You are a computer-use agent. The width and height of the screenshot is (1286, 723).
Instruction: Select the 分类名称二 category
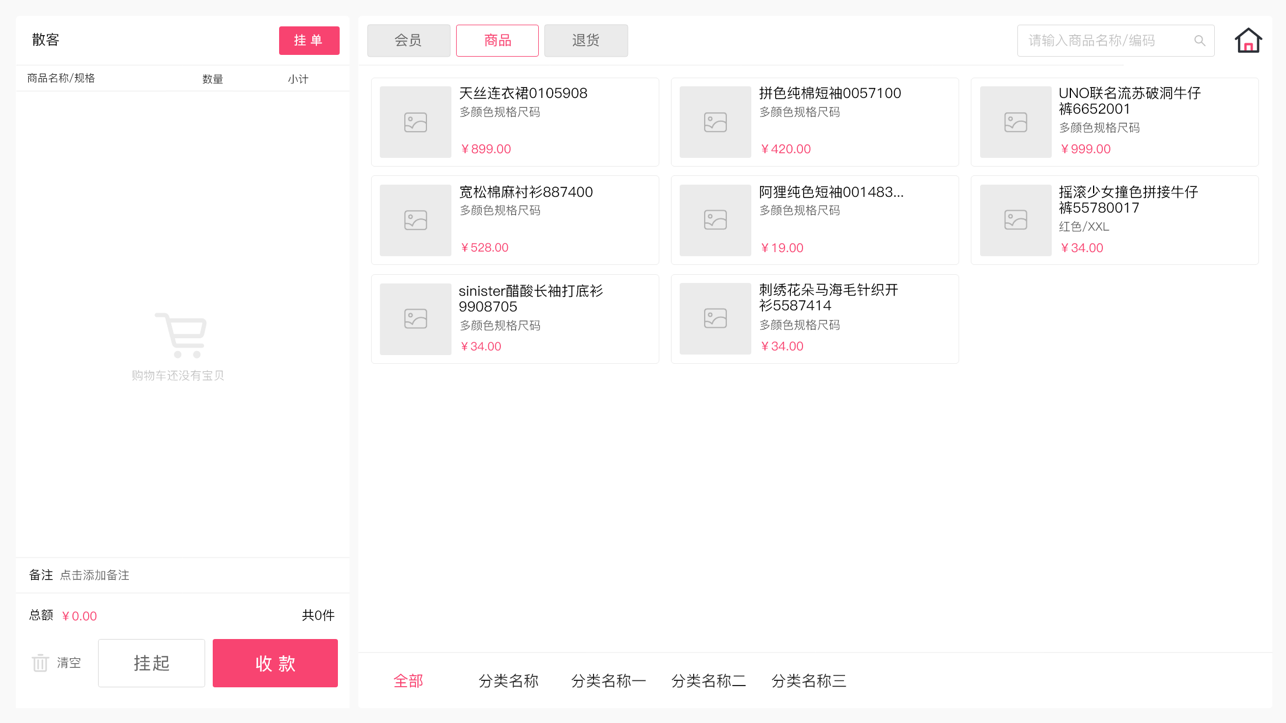(x=708, y=681)
